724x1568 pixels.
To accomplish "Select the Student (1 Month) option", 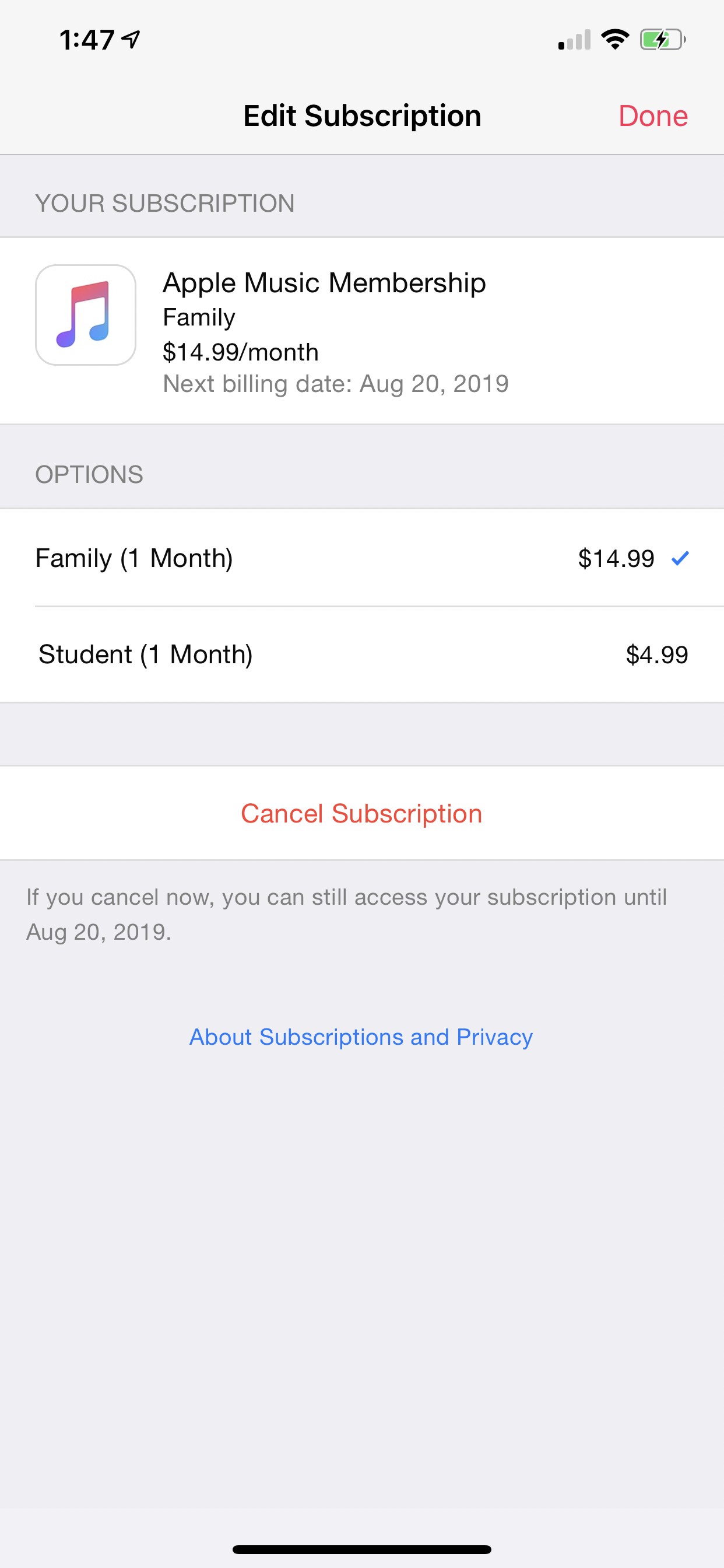I will point(145,654).
